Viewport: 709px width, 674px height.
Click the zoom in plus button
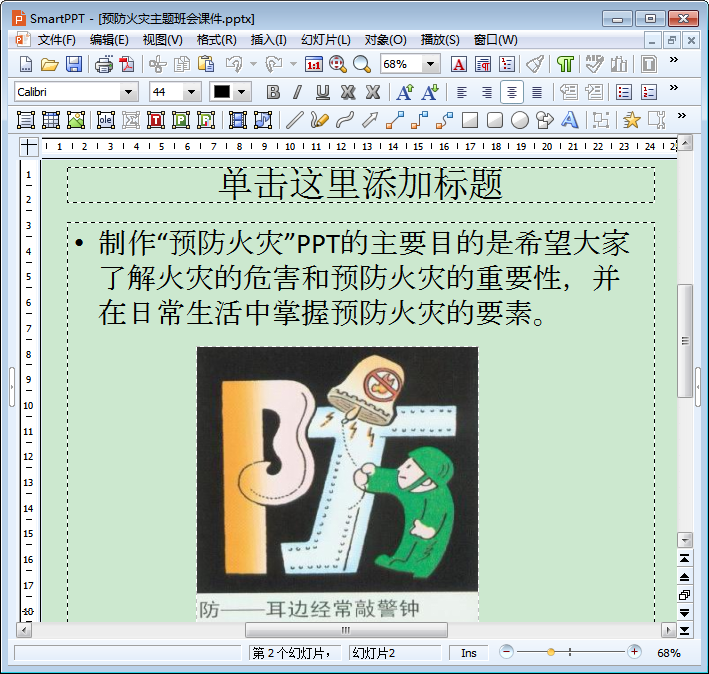coord(634,652)
